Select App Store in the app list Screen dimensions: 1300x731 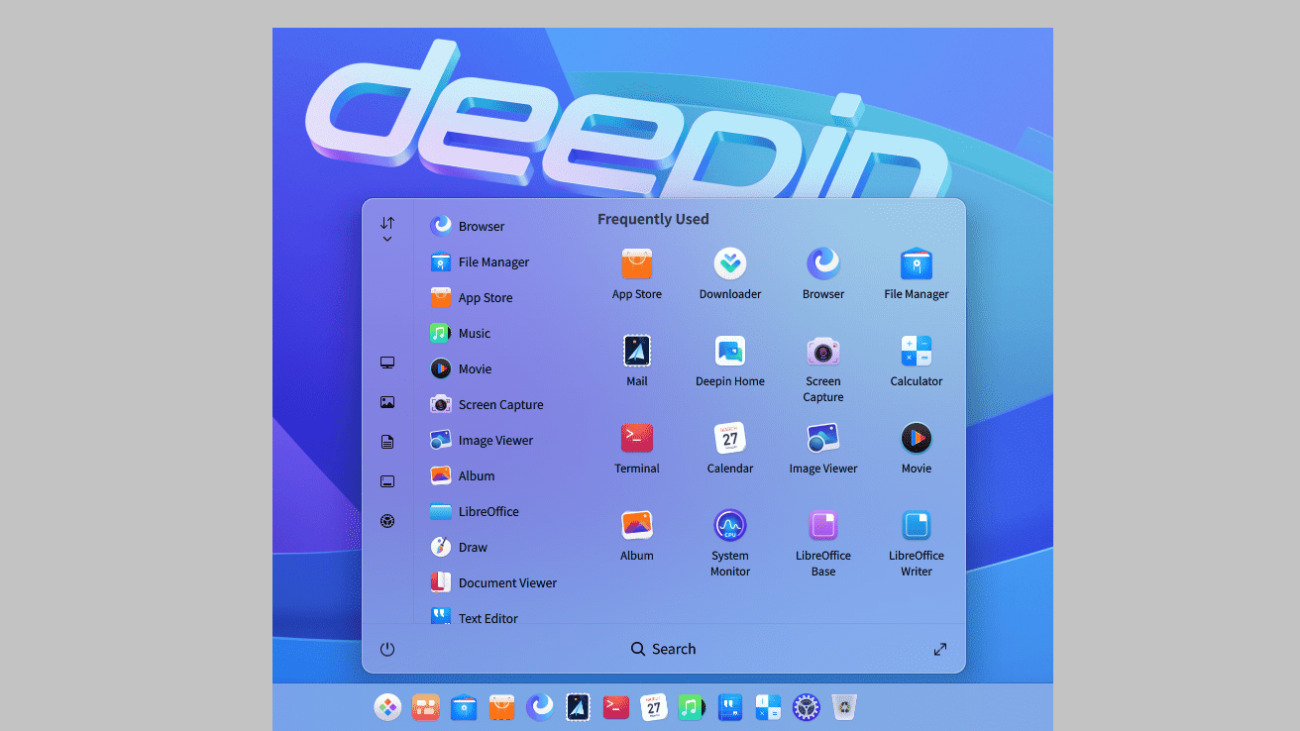[471, 298]
